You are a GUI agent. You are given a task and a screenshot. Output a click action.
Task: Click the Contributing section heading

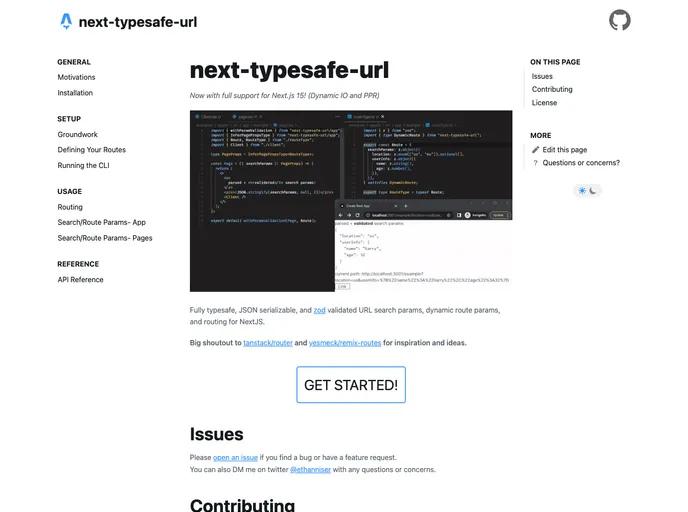242,505
